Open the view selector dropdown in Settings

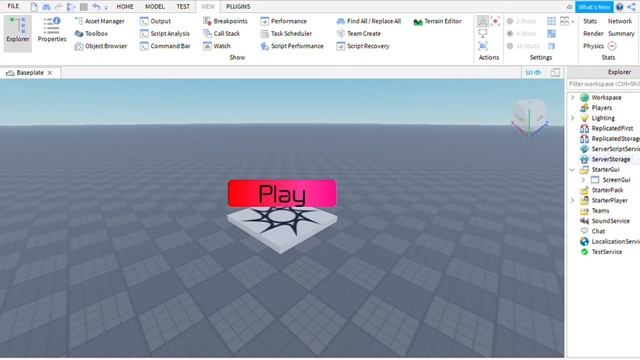click(567, 21)
